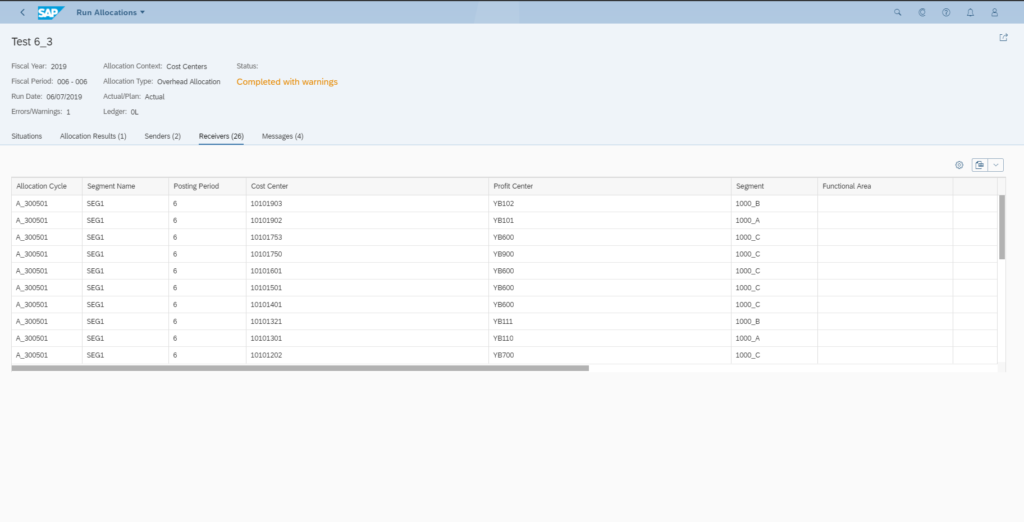The image size is (1024, 522).
Task: Click the Profit Center column header
Action: 513,186
